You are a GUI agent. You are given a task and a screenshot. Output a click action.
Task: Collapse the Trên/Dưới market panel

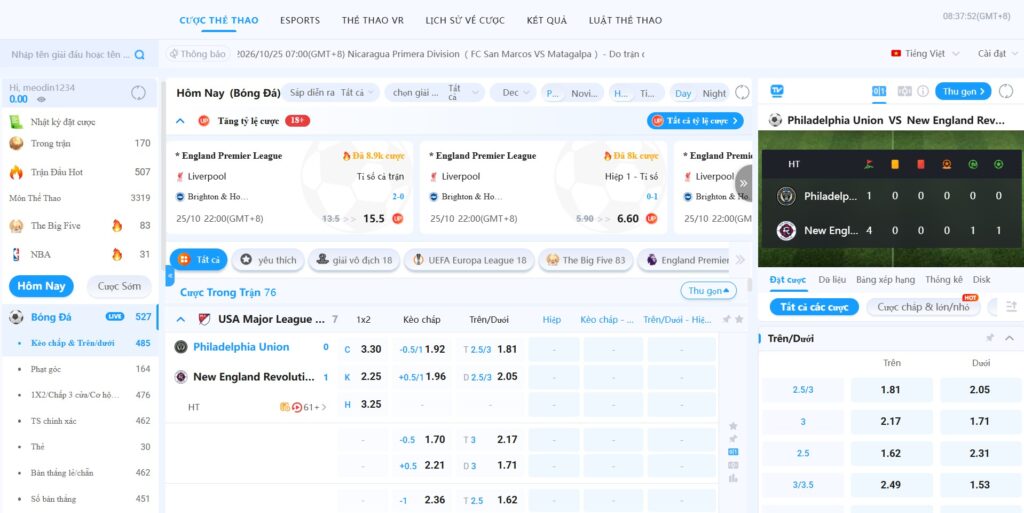tap(1009, 338)
